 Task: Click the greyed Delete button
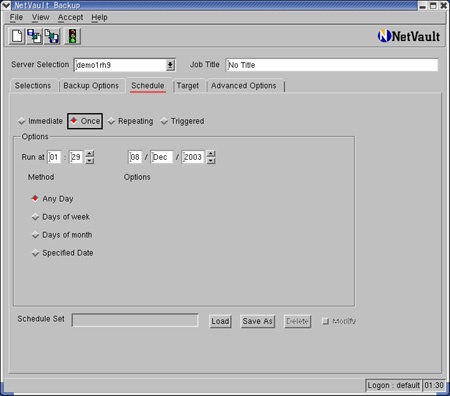(297, 321)
